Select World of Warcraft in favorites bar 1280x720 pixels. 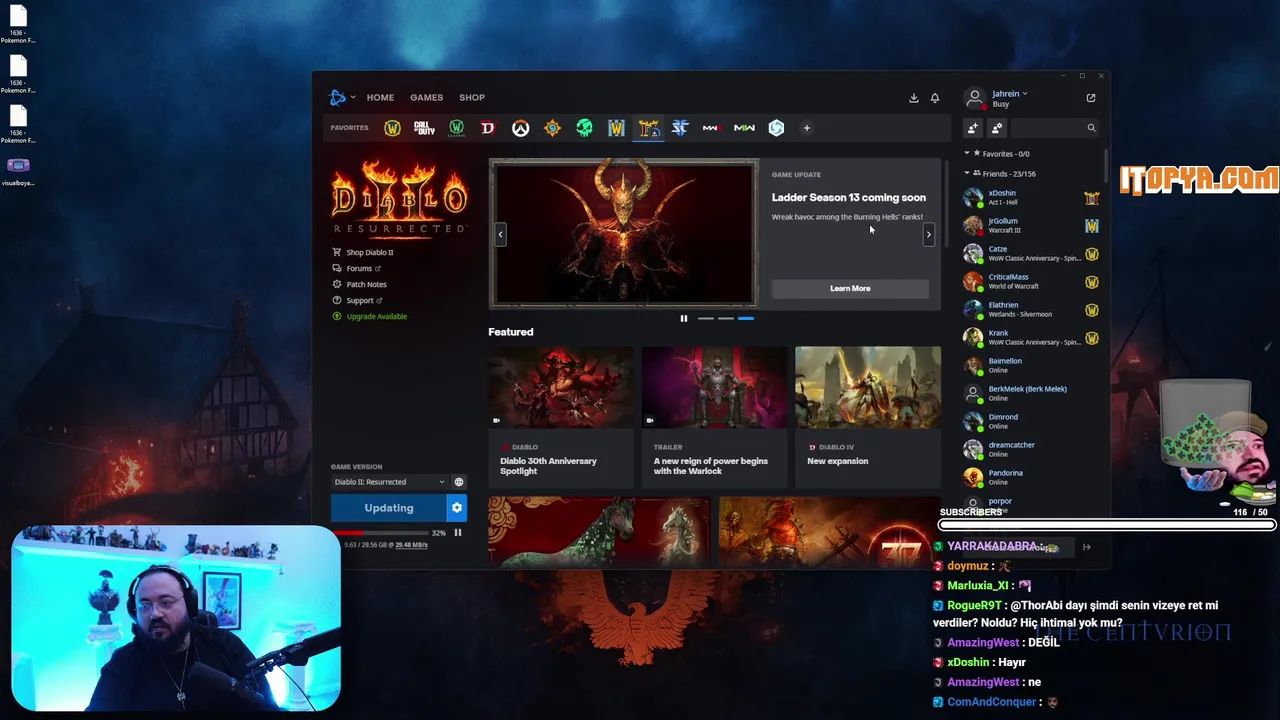point(392,128)
